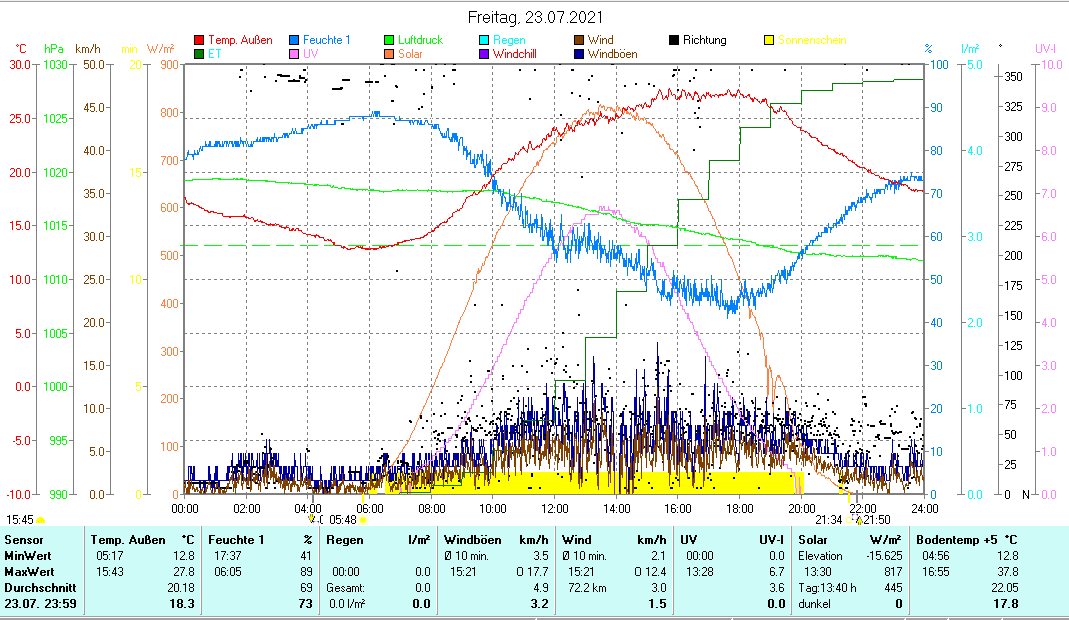
Task: Click the 12:00 time axis label
Action: point(555,508)
